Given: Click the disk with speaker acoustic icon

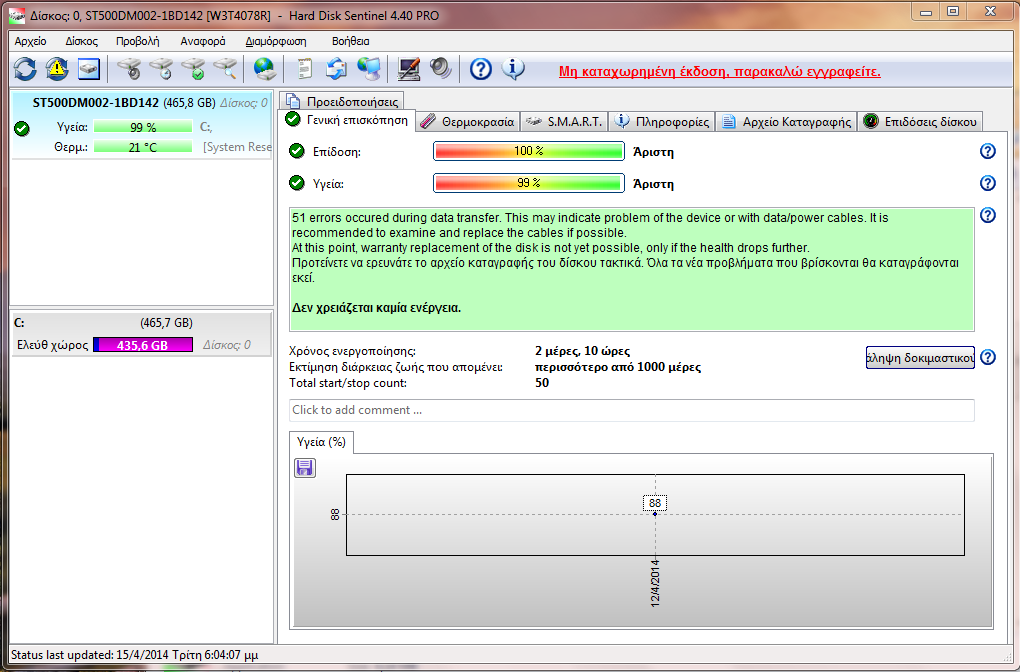Looking at the screenshot, I should tap(130, 69).
